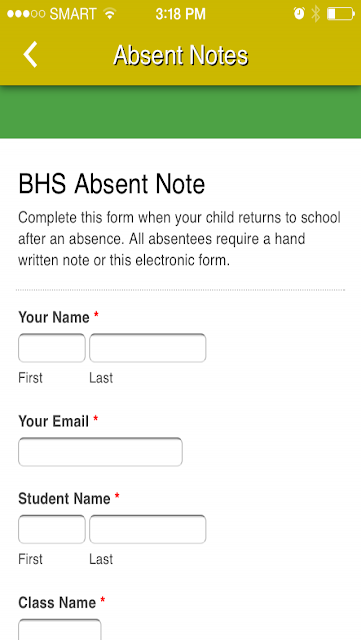Image resolution: width=361 pixels, height=640 pixels.
Task: Focus the Student Name first field
Action: pos(52,529)
